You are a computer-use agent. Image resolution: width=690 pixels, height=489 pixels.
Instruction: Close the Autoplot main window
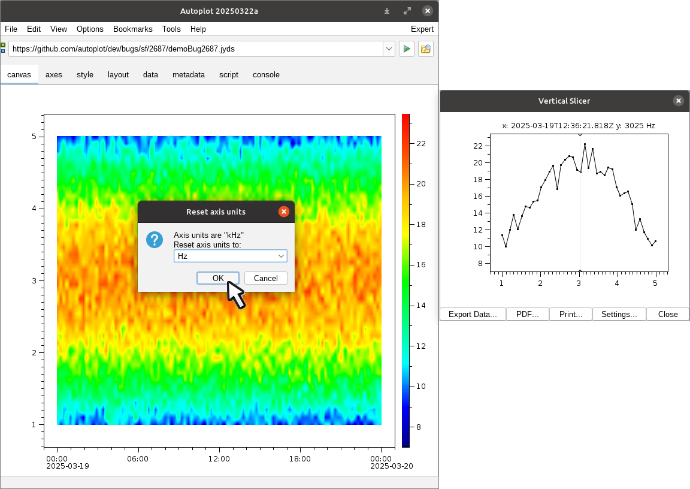click(427, 11)
